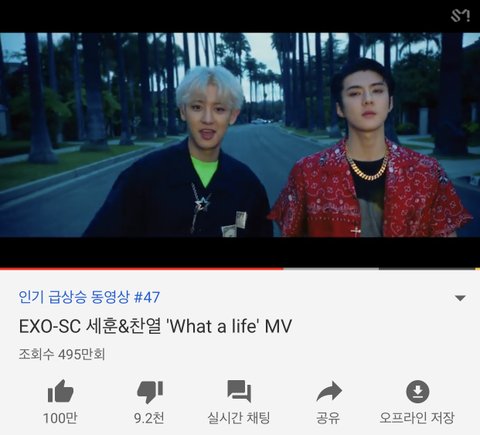Click the EXO-SC 'What a life' MV title
This screenshot has width=480, height=435.
pos(155,326)
